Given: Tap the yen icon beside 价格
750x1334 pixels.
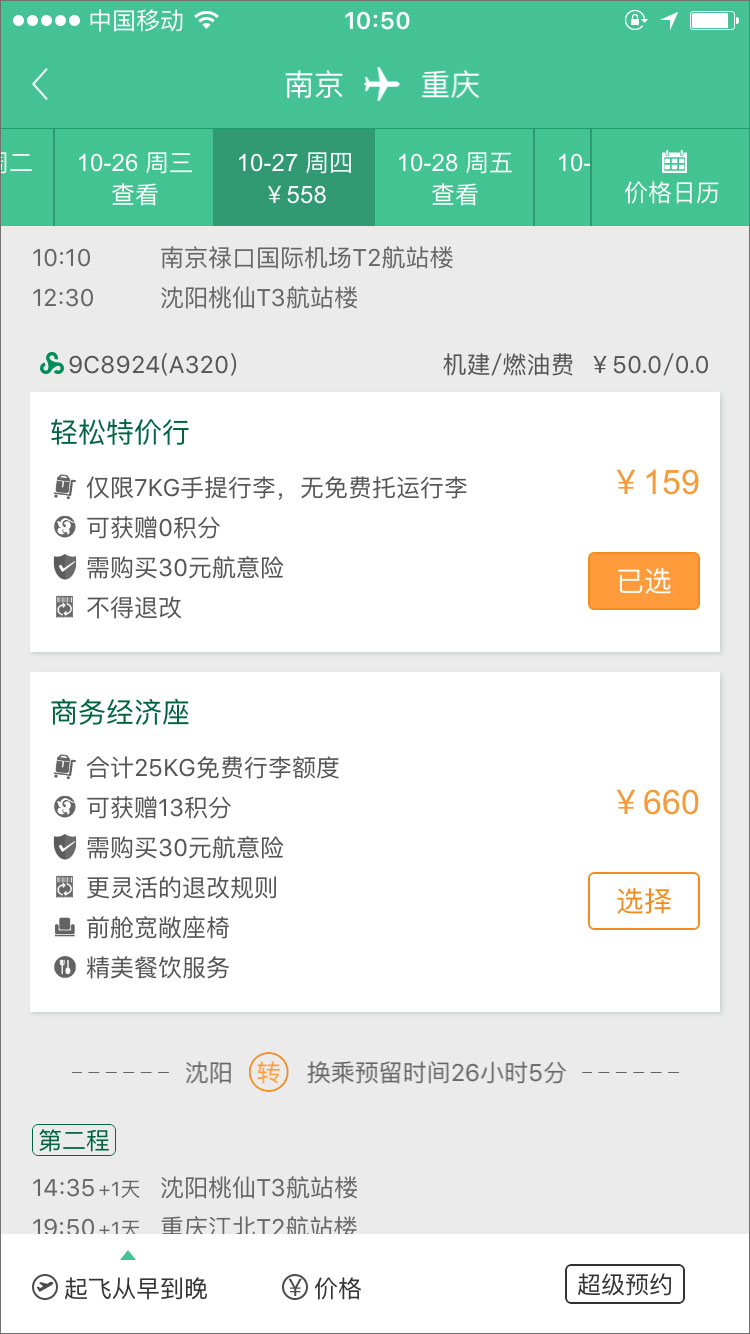Looking at the screenshot, I should tap(294, 1287).
